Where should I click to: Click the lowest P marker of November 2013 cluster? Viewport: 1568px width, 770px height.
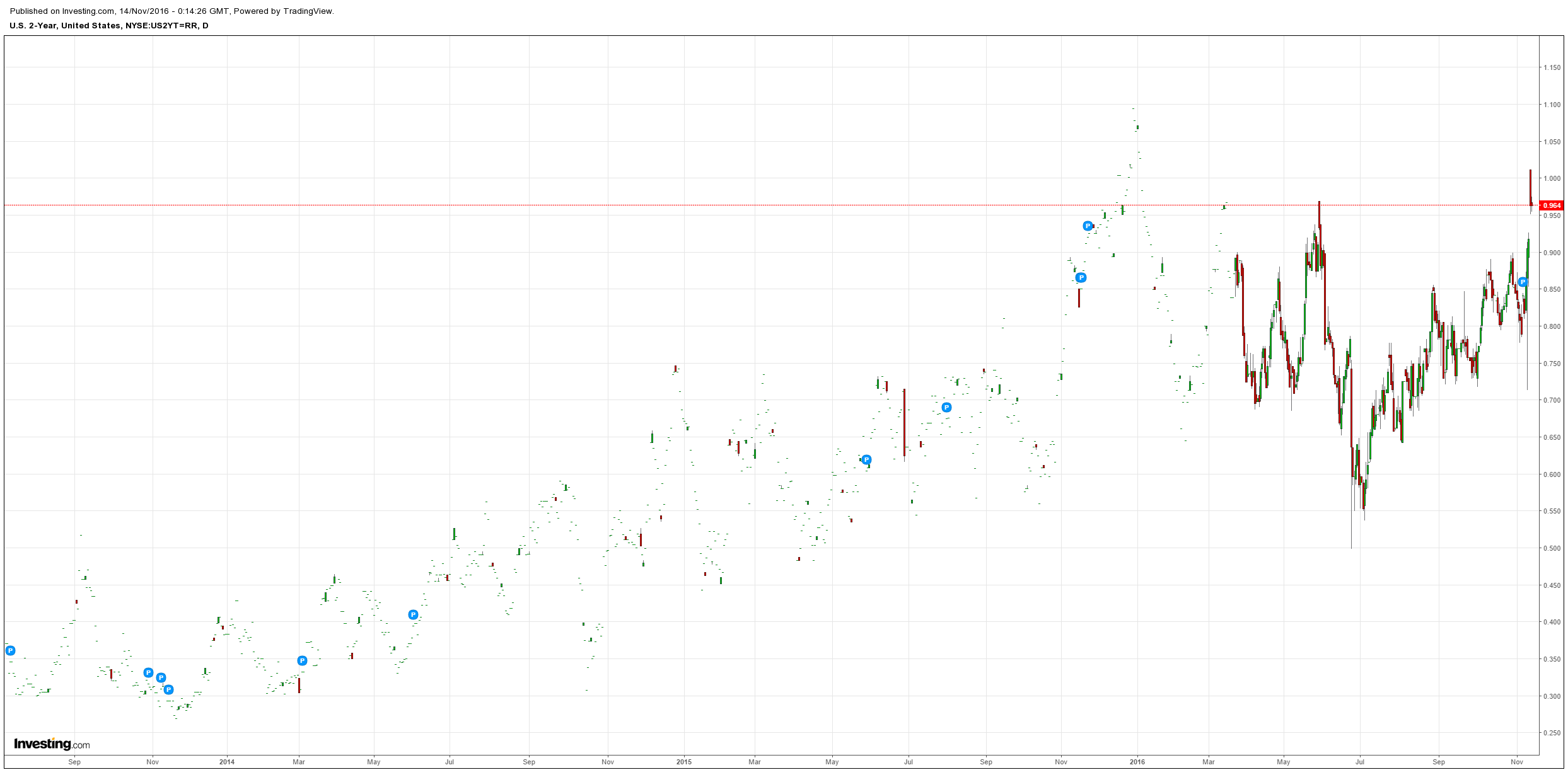tap(168, 690)
